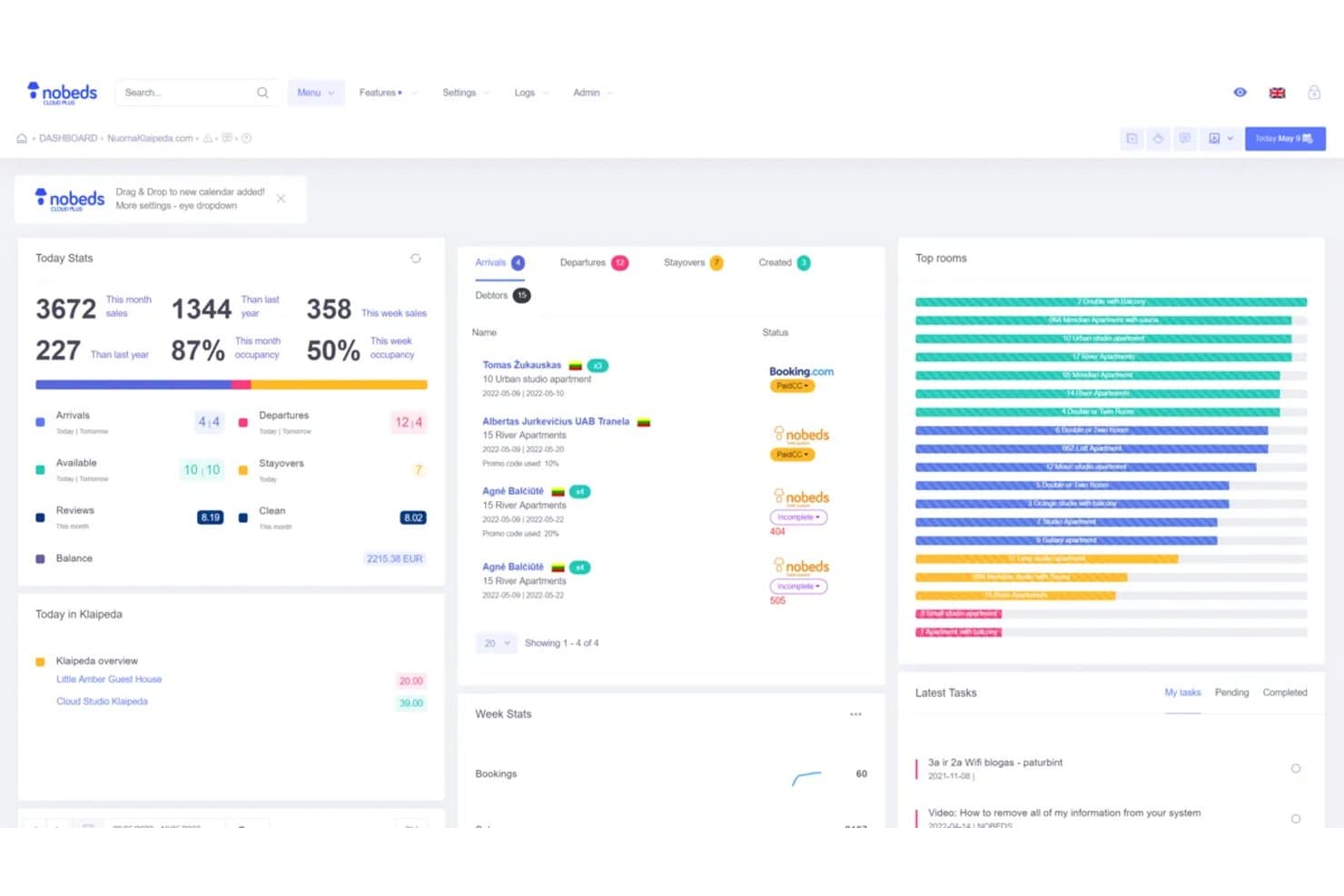Open Little Amber Guest House link
This screenshot has height=896, width=1344.
click(109, 680)
